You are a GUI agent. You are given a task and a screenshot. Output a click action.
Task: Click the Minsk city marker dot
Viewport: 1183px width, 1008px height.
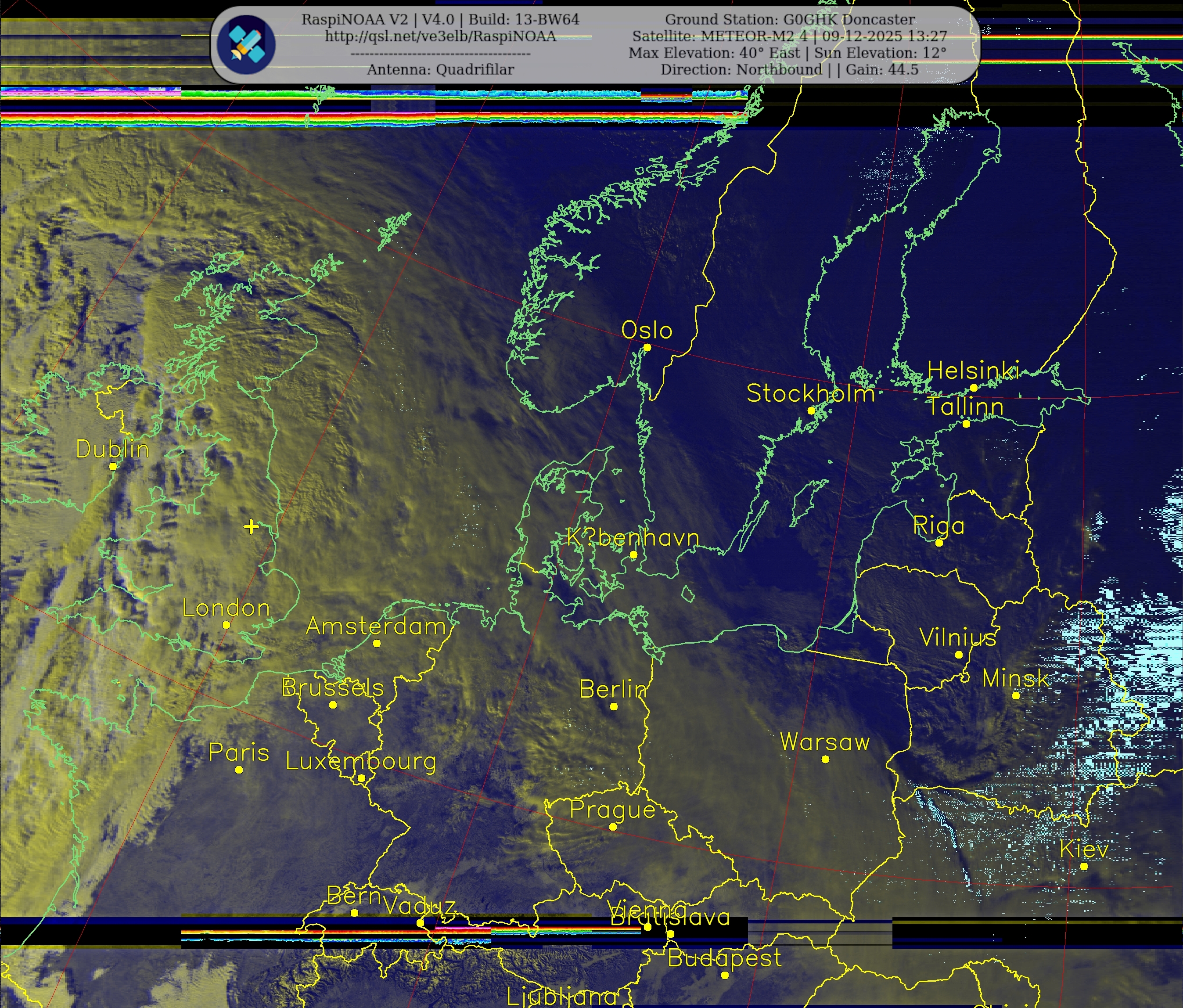click(x=1016, y=695)
